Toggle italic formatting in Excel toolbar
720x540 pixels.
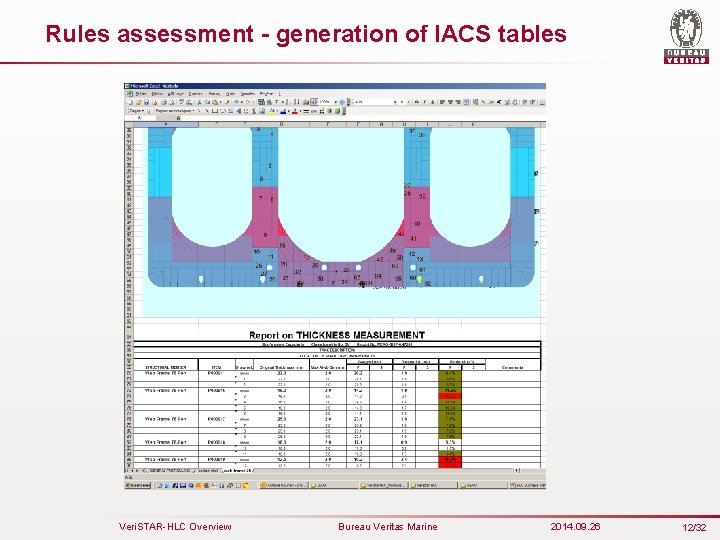424,102
